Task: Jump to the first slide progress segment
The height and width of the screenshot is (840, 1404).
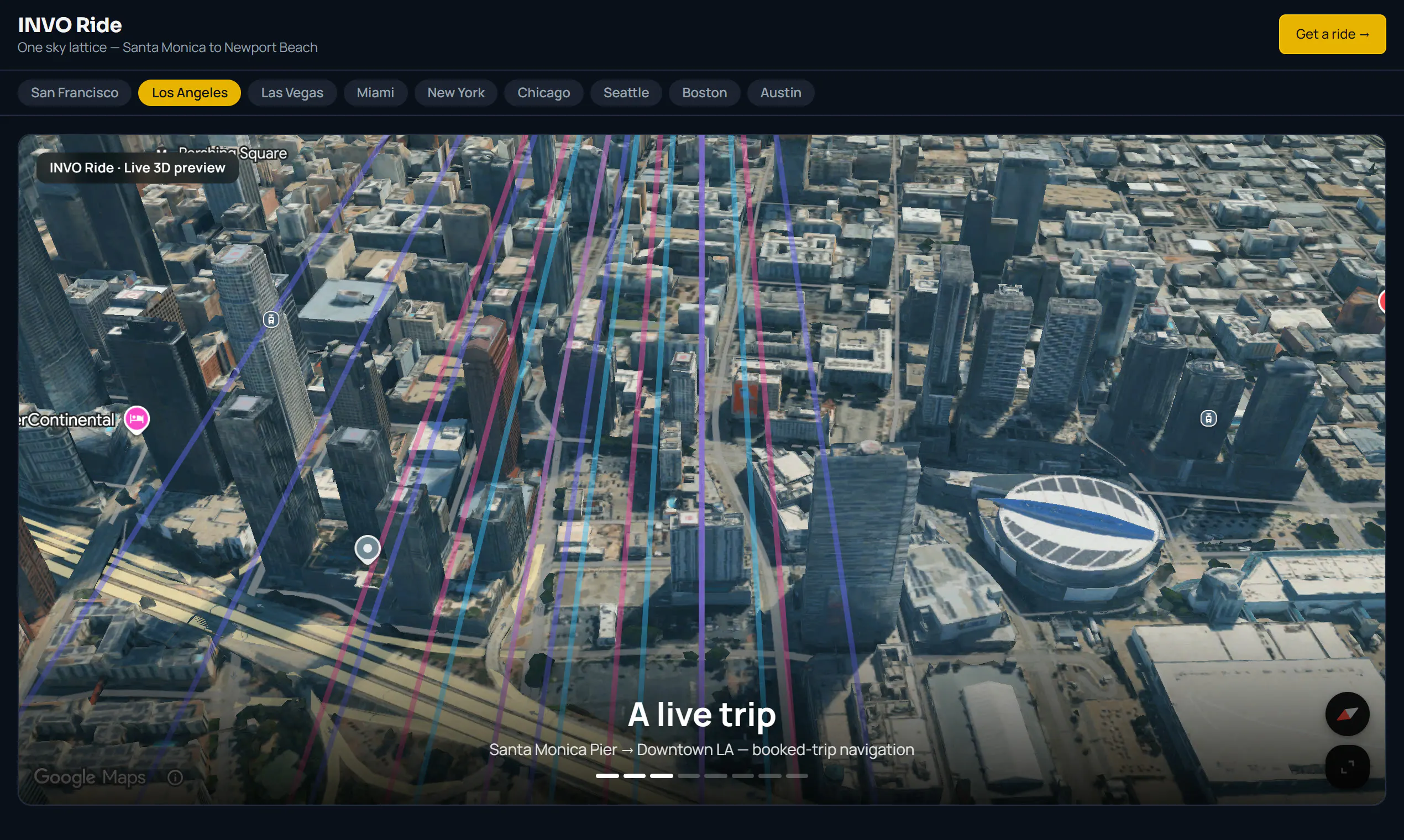Action: tap(607, 776)
